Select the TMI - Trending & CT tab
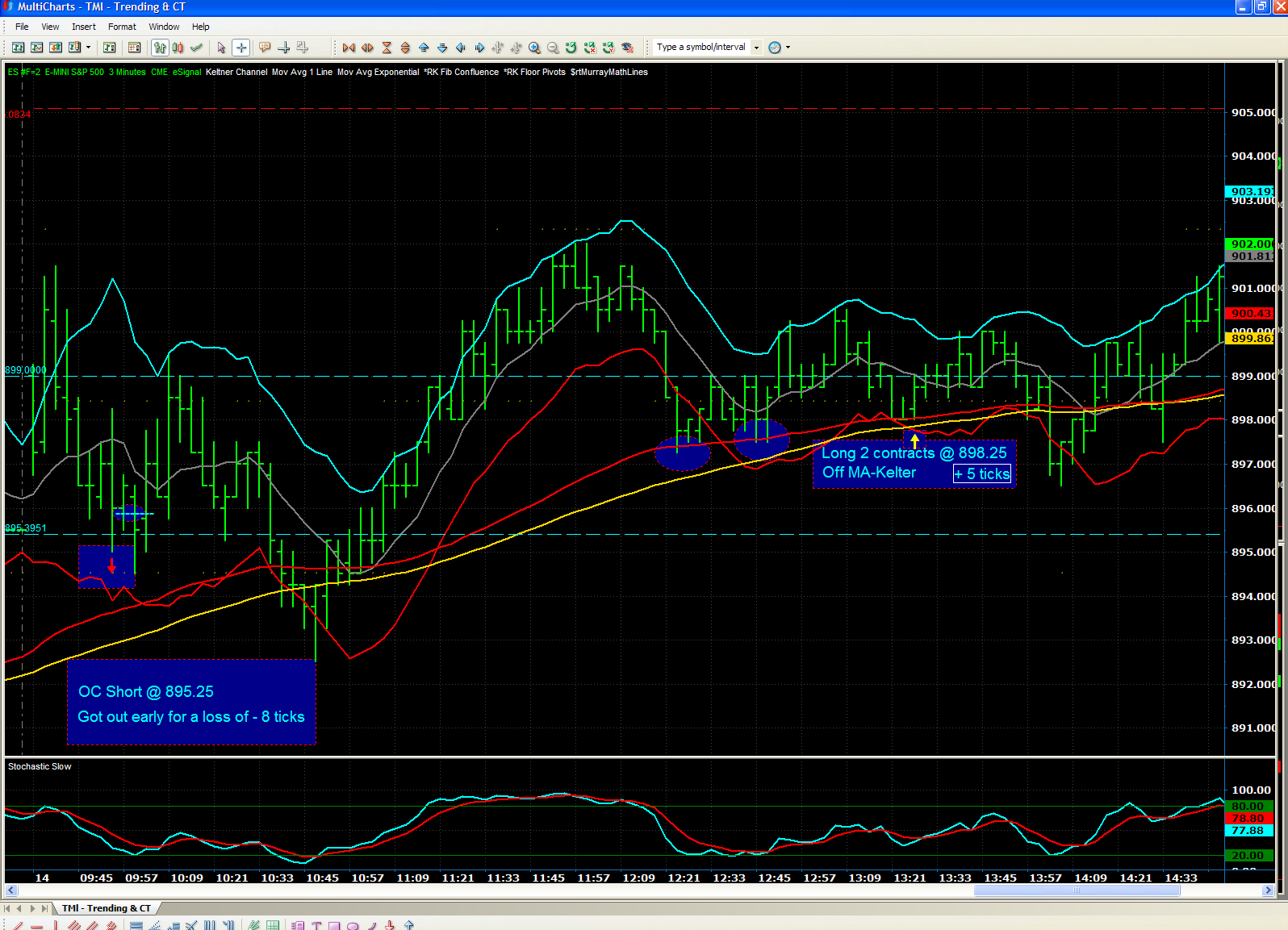 pyautogui.click(x=106, y=908)
